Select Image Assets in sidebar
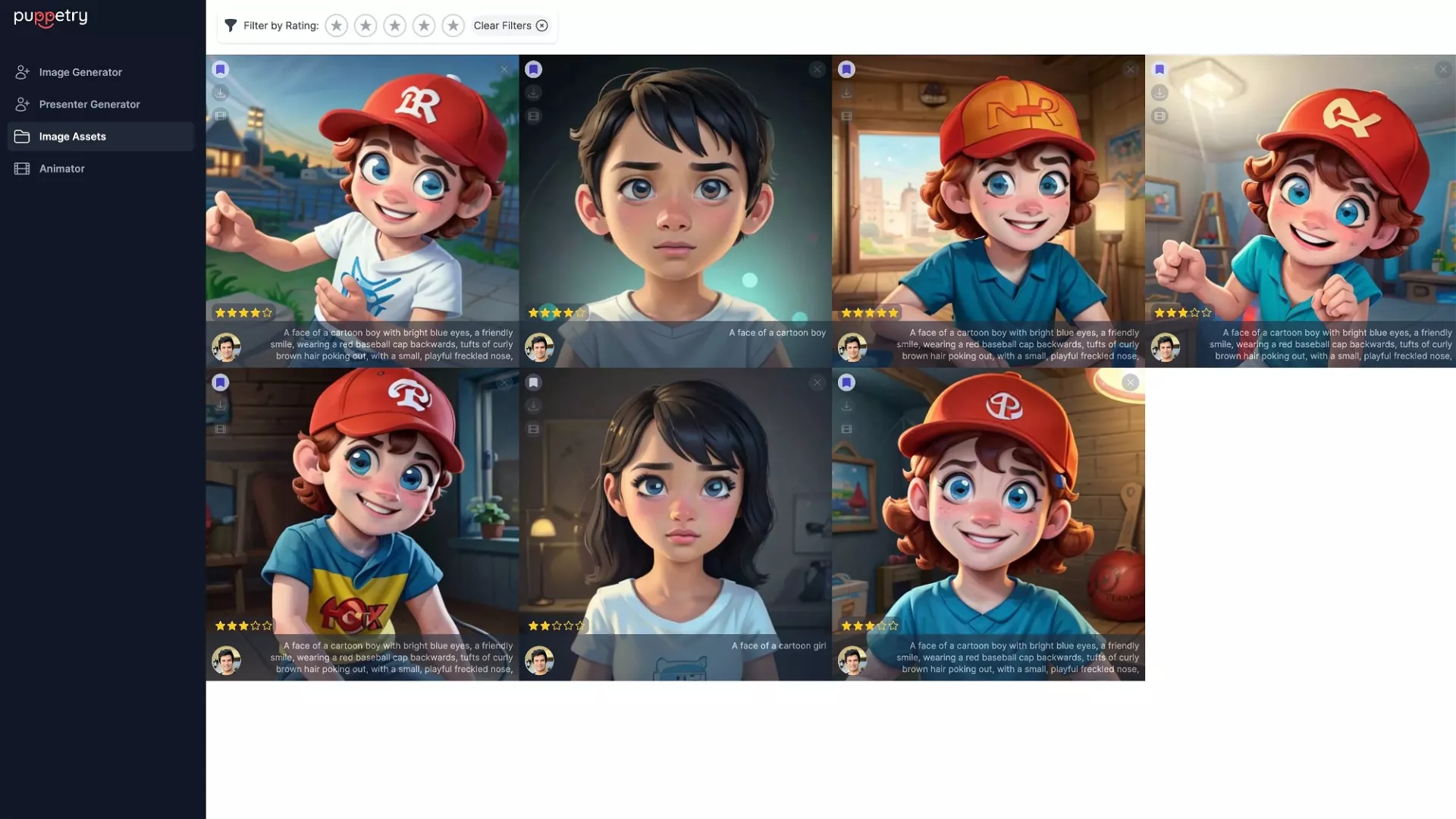The height and width of the screenshot is (819, 1456). coord(73,136)
